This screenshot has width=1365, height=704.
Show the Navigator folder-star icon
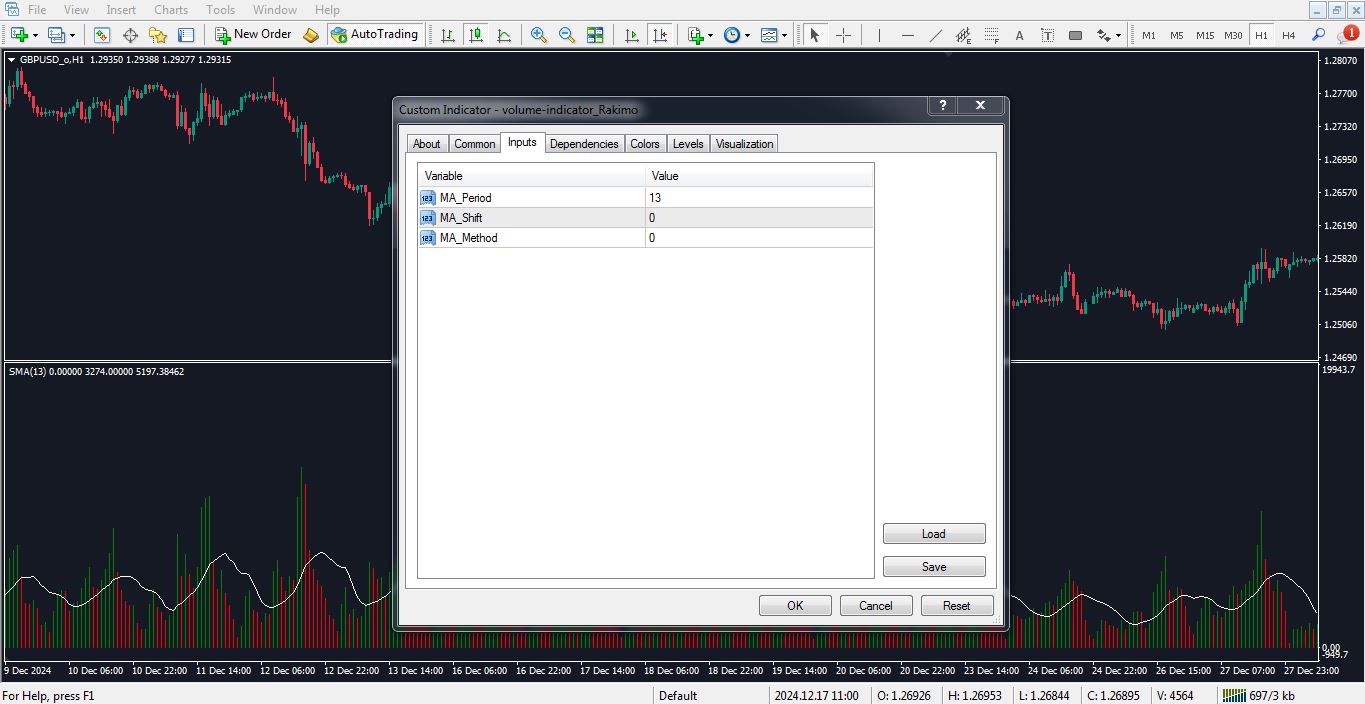coord(158,35)
